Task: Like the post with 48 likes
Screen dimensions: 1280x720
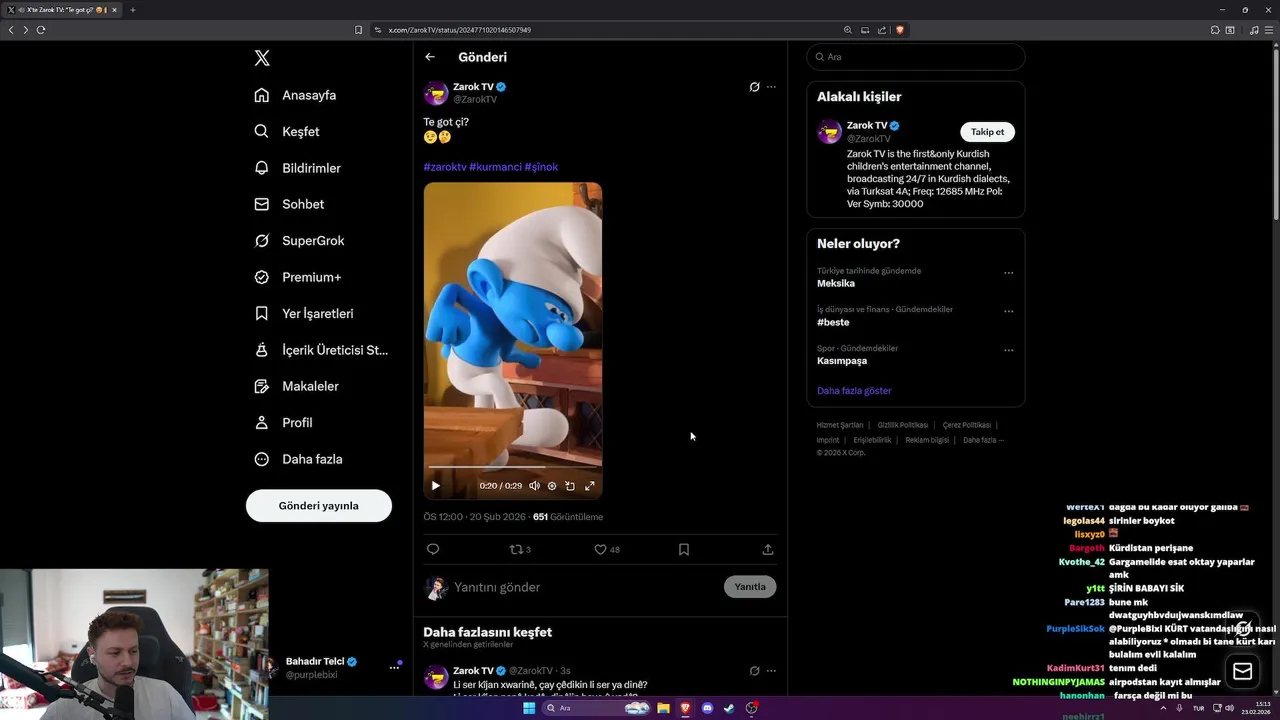Action: 607,549
